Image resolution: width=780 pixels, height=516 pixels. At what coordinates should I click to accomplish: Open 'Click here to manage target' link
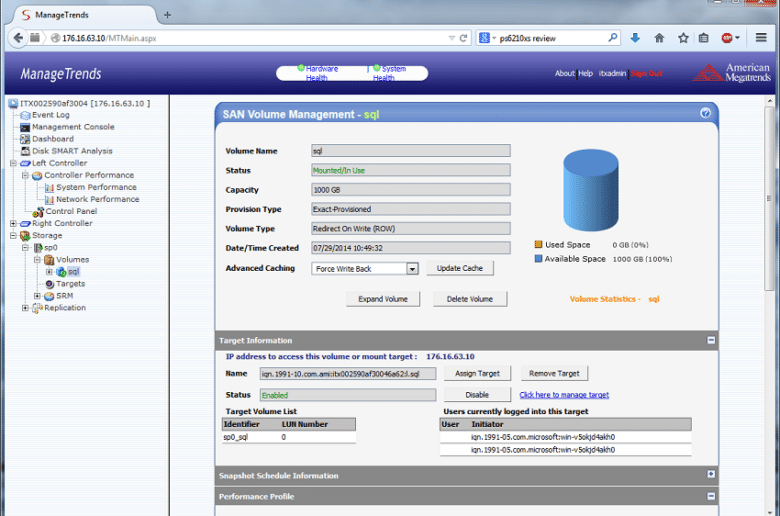564,395
